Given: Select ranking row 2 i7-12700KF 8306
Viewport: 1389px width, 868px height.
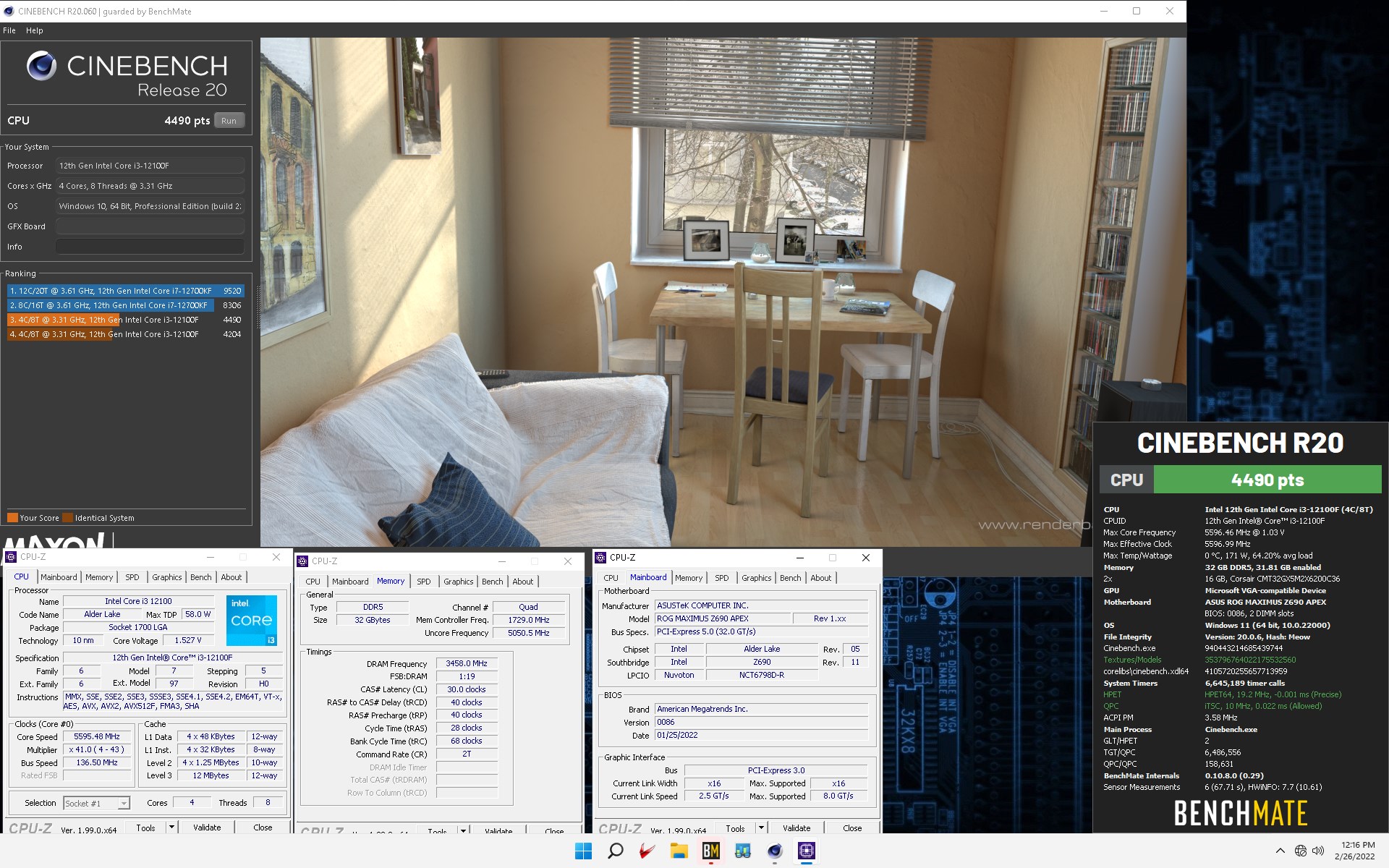Looking at the screenshot, I should 126,305.
